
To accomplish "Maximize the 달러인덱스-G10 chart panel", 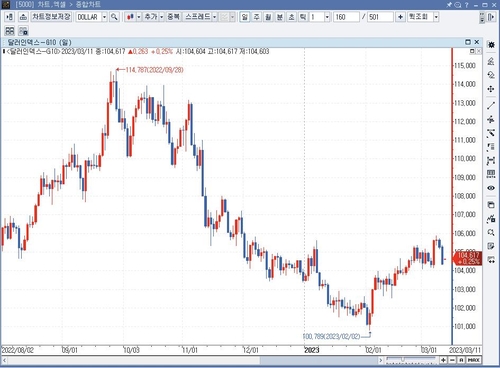I will (x=468, y=42).
